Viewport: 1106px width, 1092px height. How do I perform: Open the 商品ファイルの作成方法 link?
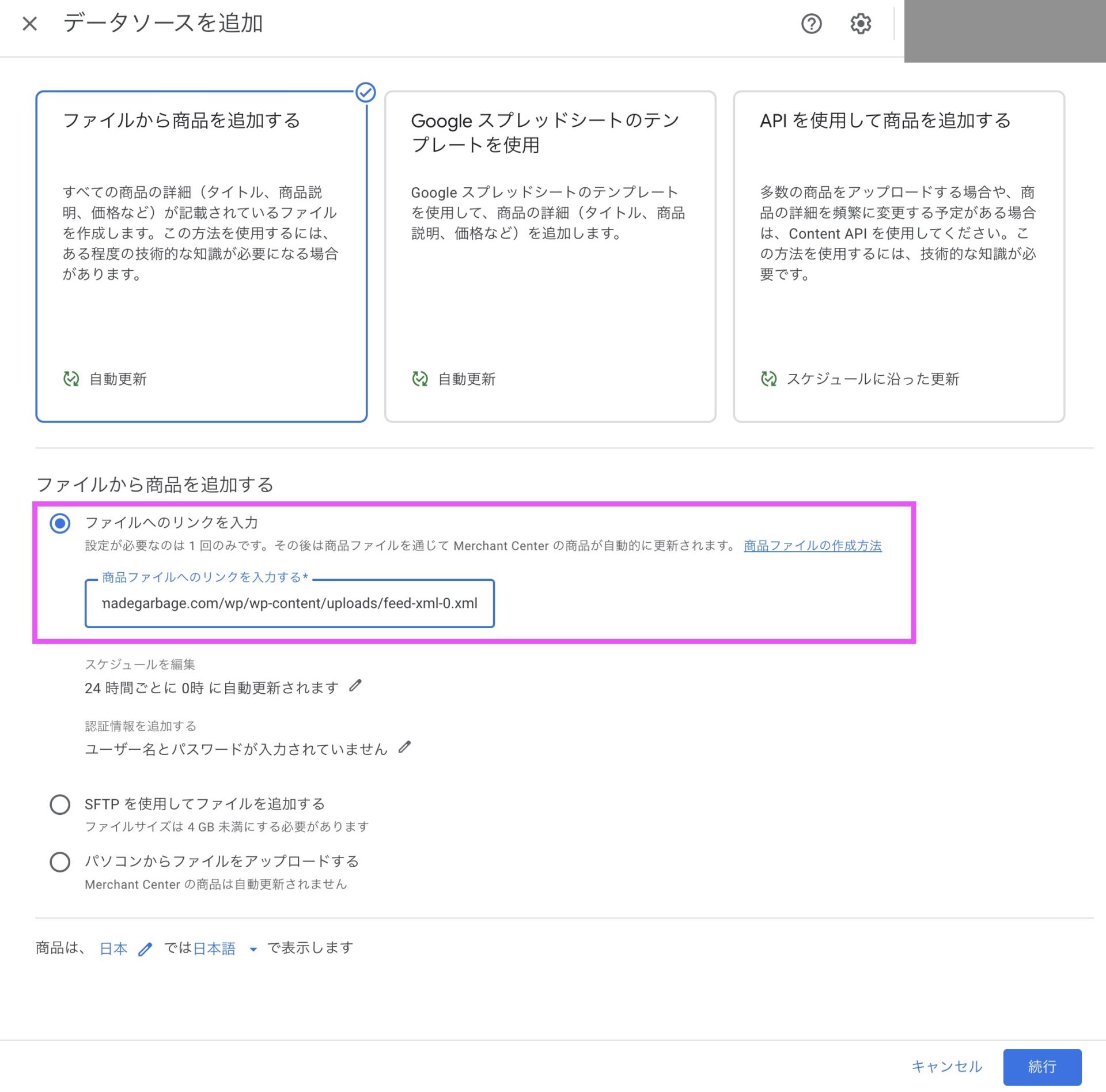[813, 546]
